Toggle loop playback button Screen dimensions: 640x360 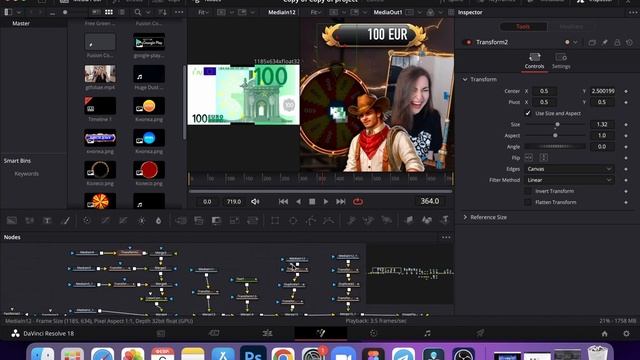358,201
